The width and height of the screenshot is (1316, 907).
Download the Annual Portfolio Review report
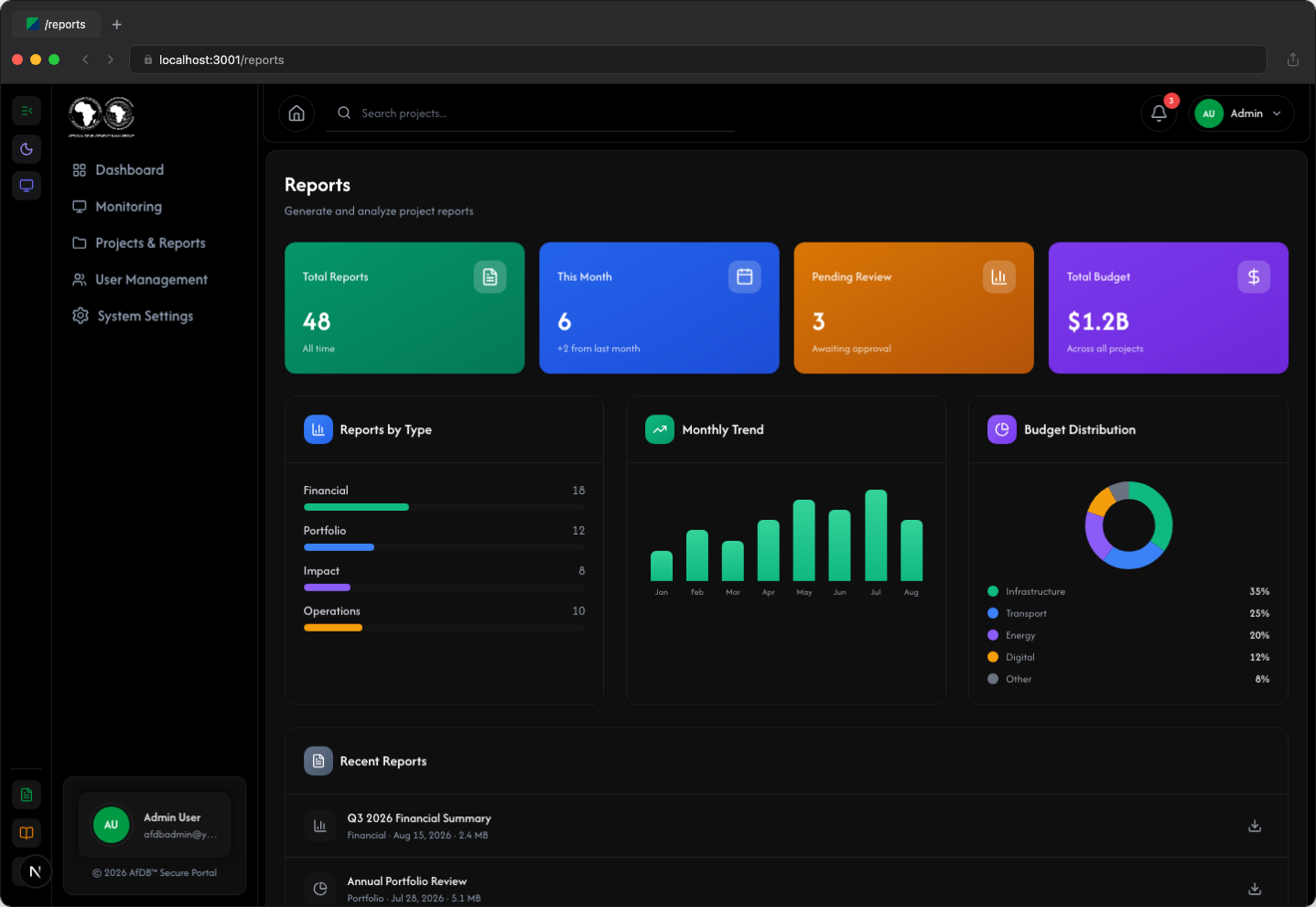pos(1255,889)
